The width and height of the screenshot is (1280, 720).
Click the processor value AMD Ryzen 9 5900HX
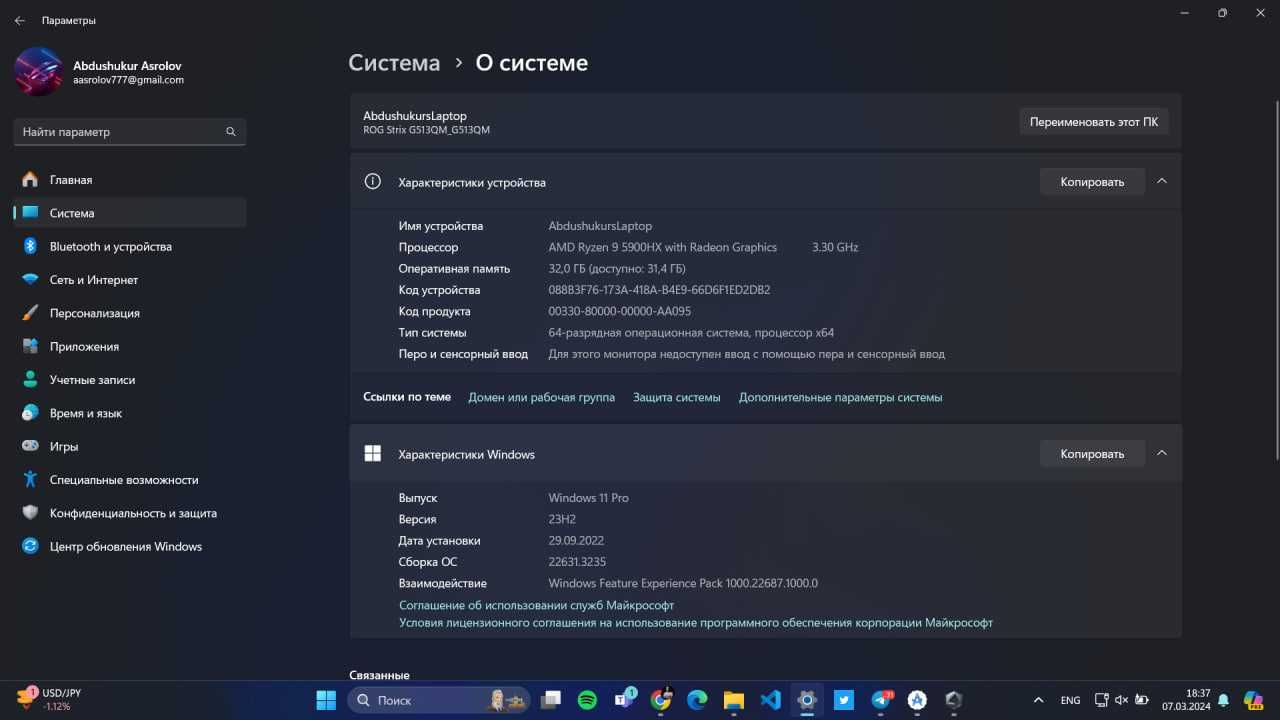tap(662, 247)
